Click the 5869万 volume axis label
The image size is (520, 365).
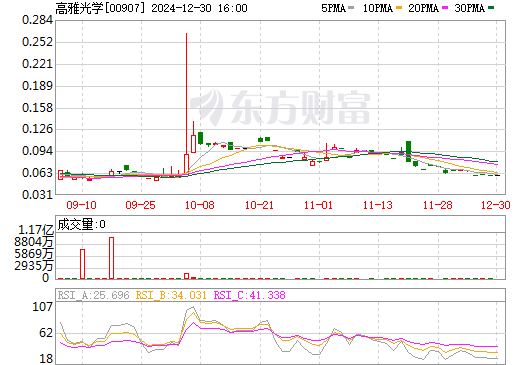[x=34, y=254]
